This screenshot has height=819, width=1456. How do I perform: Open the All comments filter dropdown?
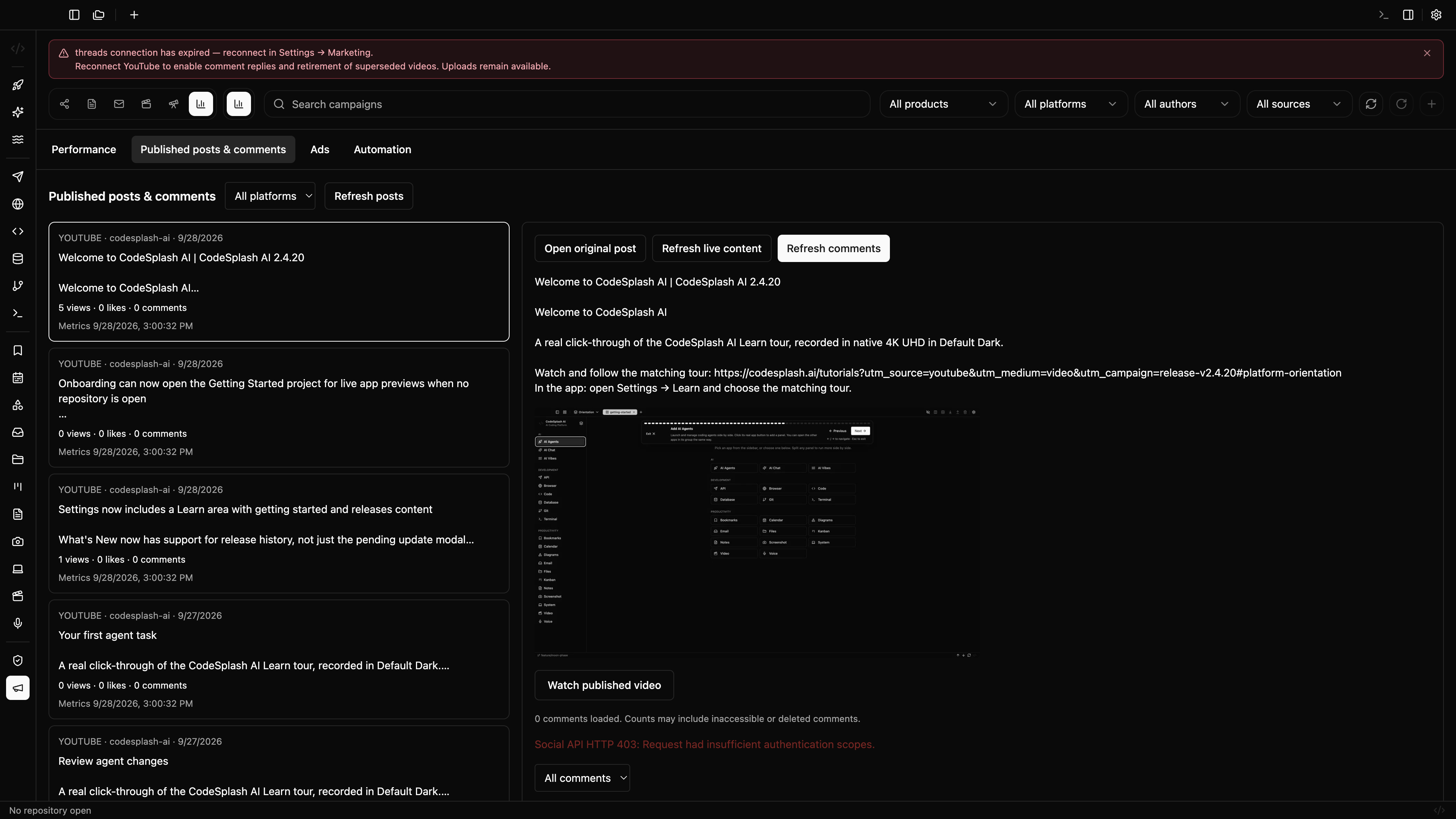coord(582,778)
